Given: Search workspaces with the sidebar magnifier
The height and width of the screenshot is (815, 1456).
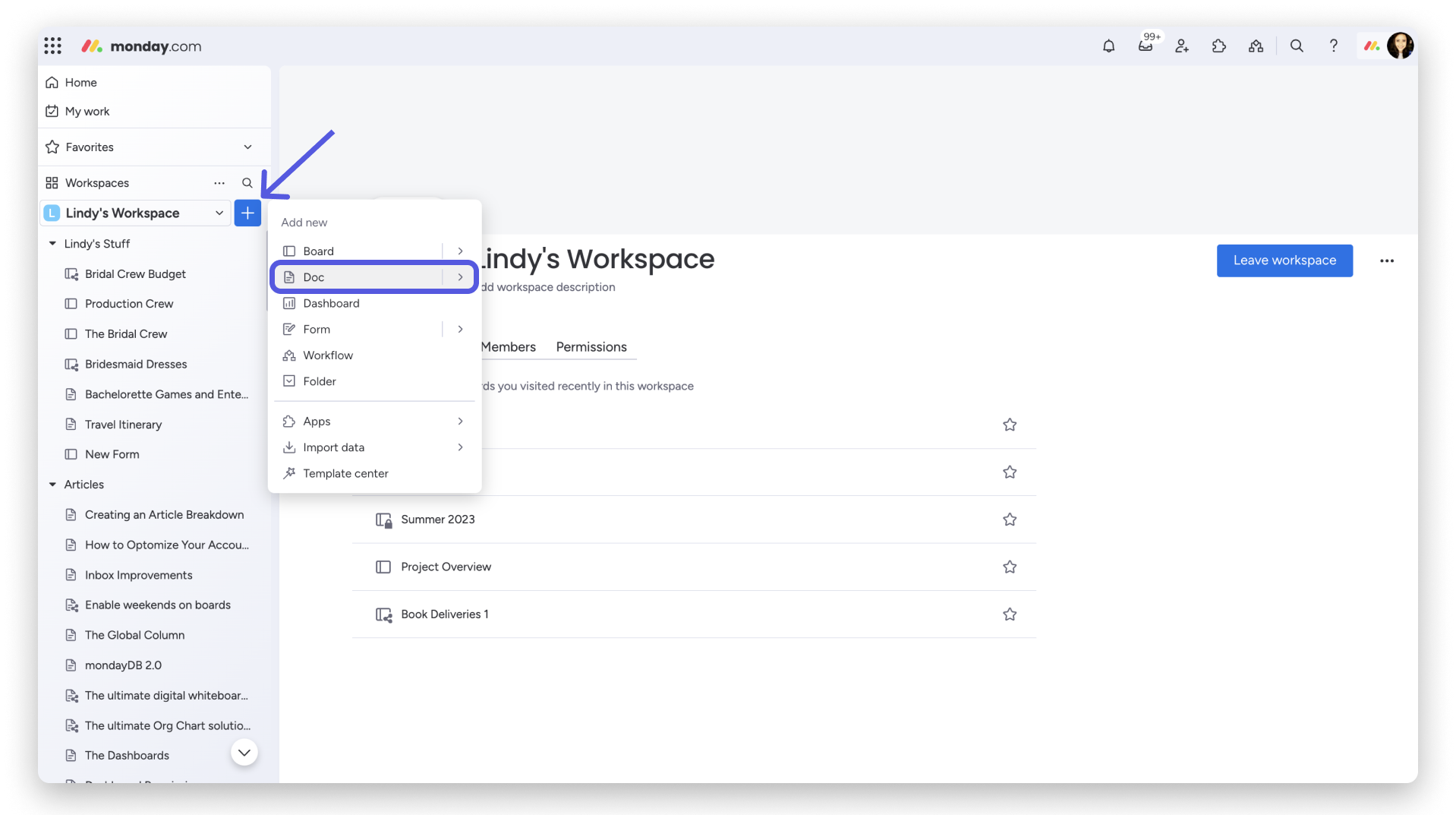Looking at the screenshot, I should [247, 183].
